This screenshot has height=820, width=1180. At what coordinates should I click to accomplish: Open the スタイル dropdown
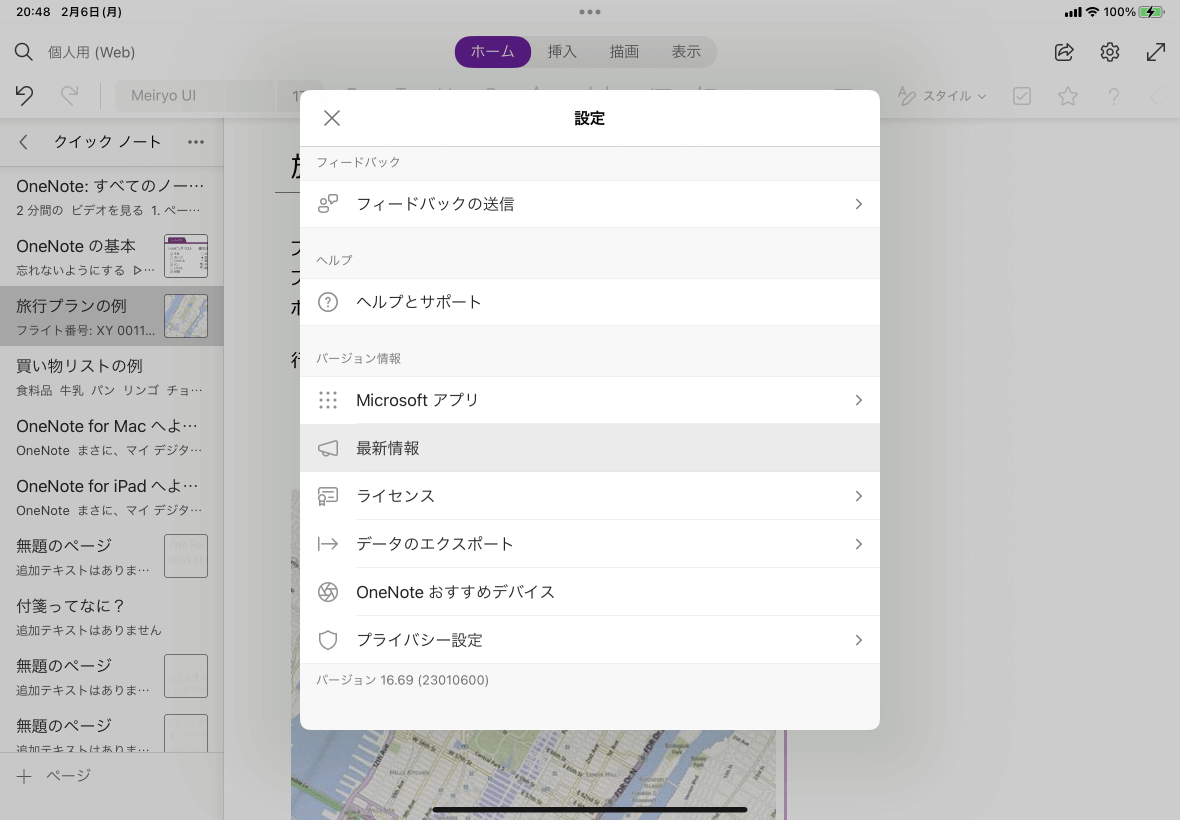click(x=942, y=96)
